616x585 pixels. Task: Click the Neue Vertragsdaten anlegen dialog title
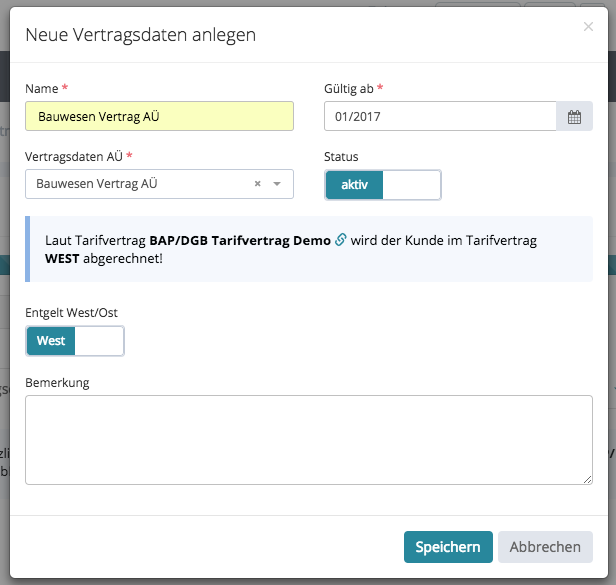(140, 35)
